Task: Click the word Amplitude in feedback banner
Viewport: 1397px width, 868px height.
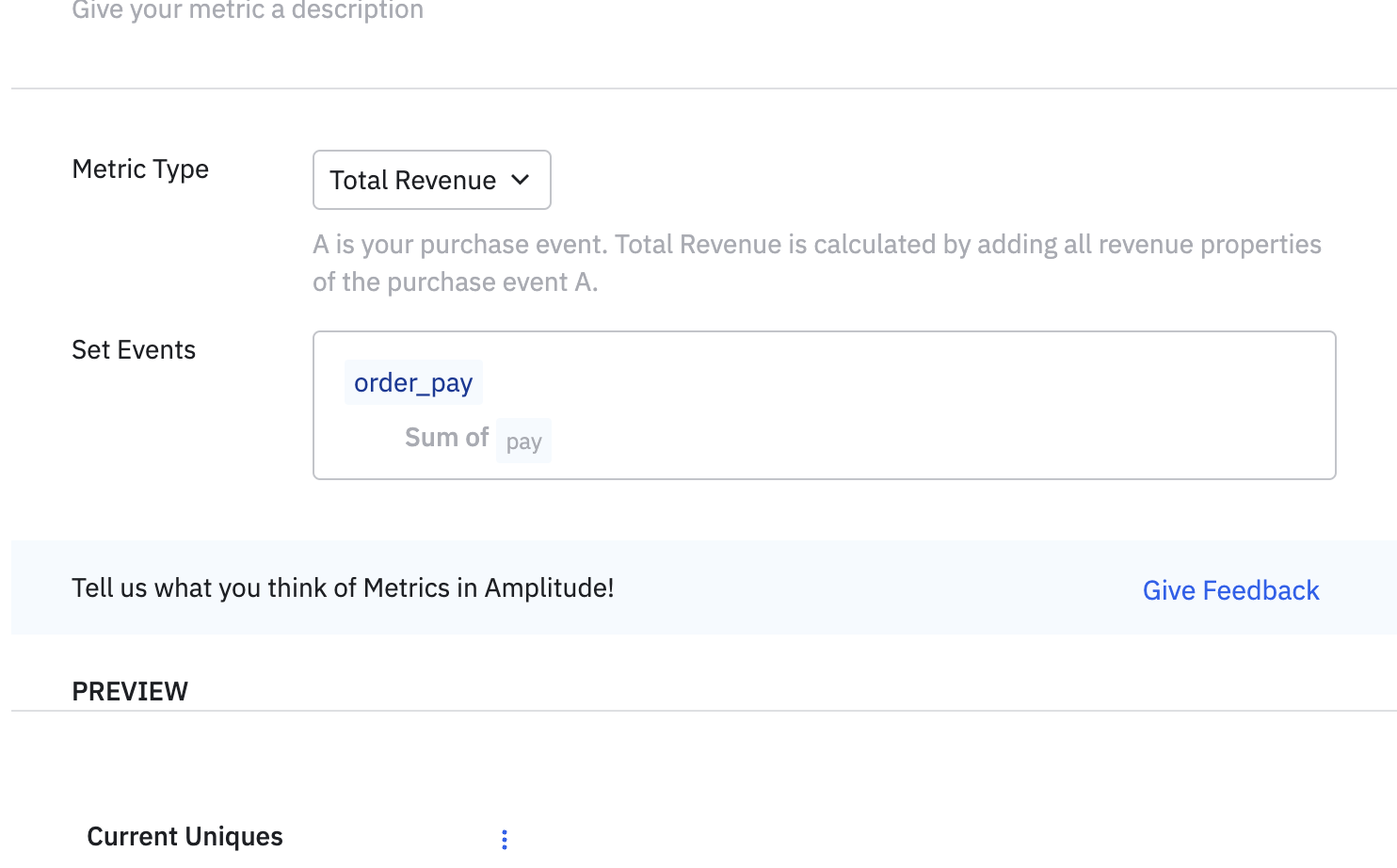Action: click(548, 588)
